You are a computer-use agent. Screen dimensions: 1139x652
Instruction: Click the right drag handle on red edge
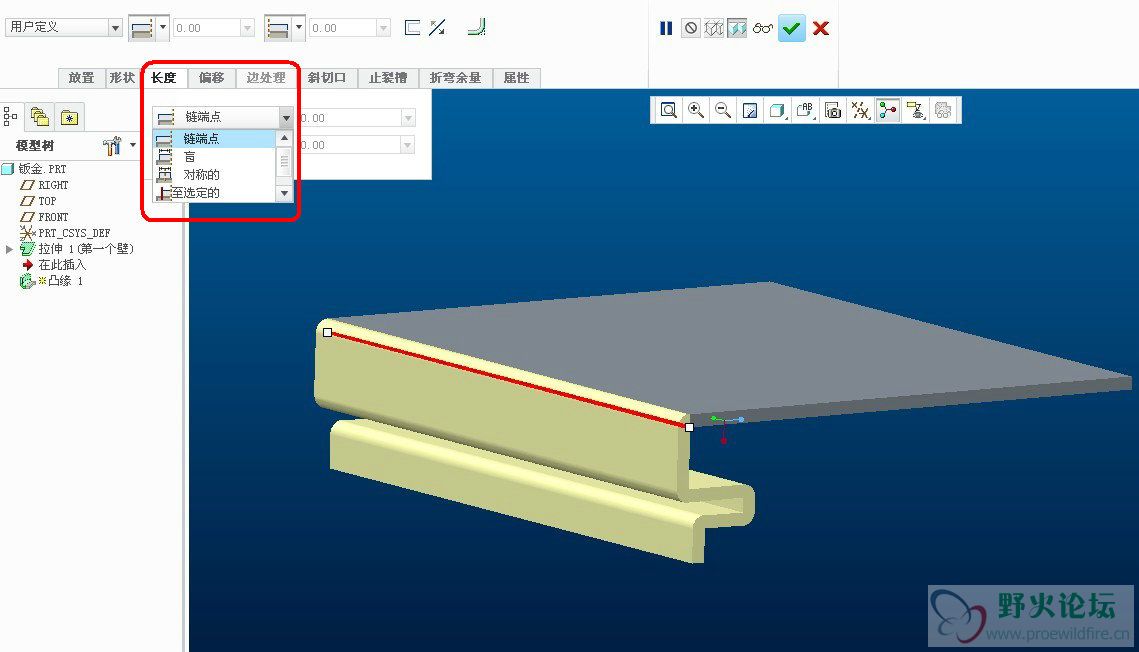(x=689, y=428)
